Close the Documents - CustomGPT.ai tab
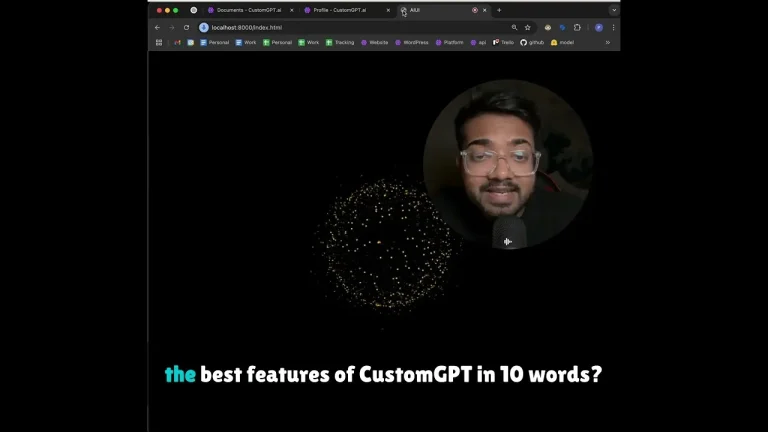This screenshot has width=768, height=432. [x=291, y=10]
